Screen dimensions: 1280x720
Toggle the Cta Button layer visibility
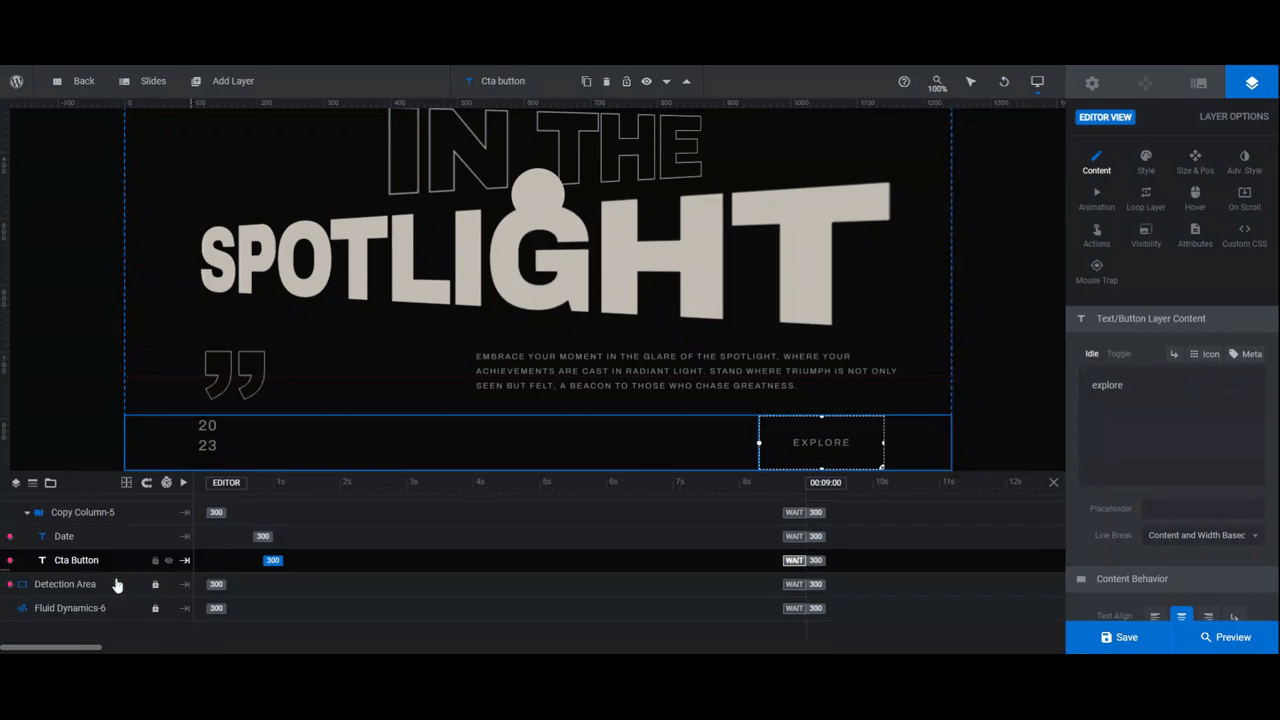(169, 561)
